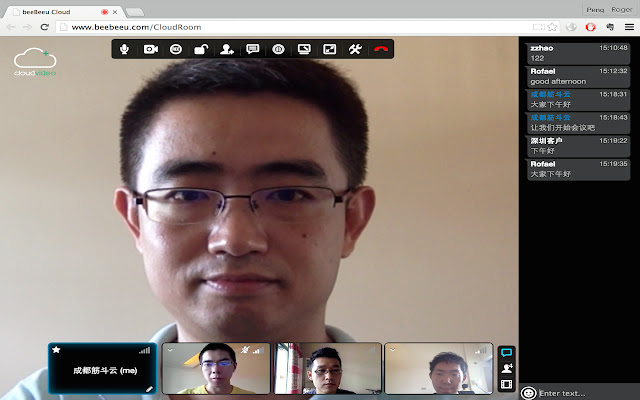Image resolution: width=640 pixels, height=400 pixels.
Task: Reload the page with the refresh icon
Action: pos(44,27)
